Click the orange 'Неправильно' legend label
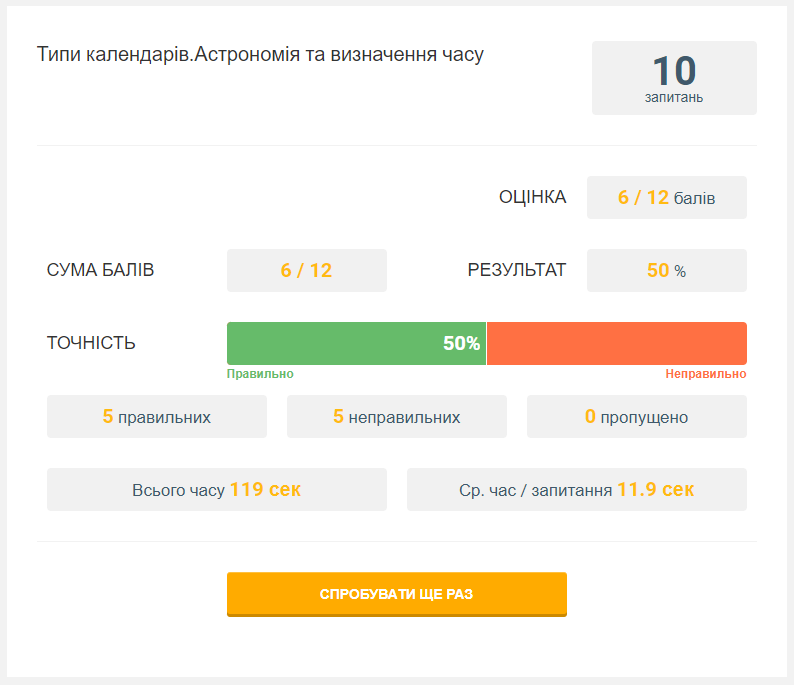Screen dimensions: 794x685 coord(705,374)
